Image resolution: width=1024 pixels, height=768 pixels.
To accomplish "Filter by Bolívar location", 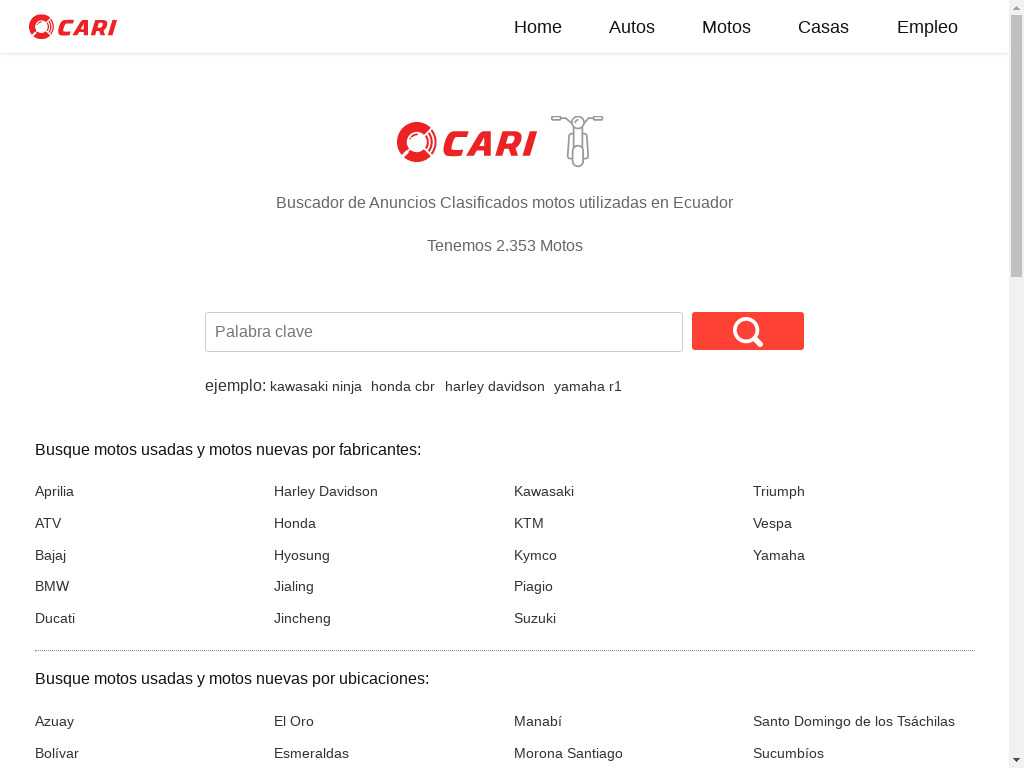I will tap(56, 753).
